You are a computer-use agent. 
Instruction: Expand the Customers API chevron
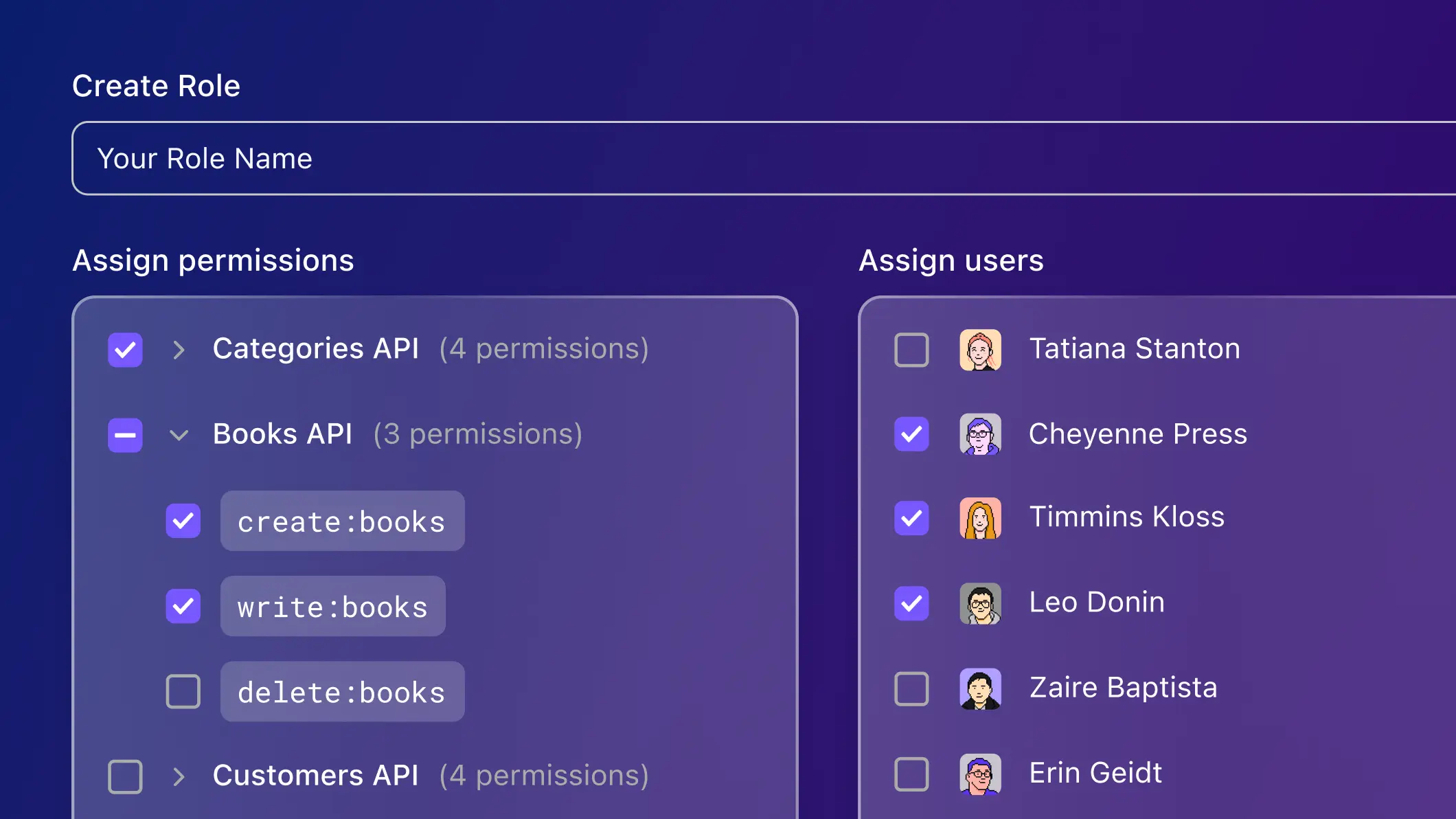coord(179,776)
